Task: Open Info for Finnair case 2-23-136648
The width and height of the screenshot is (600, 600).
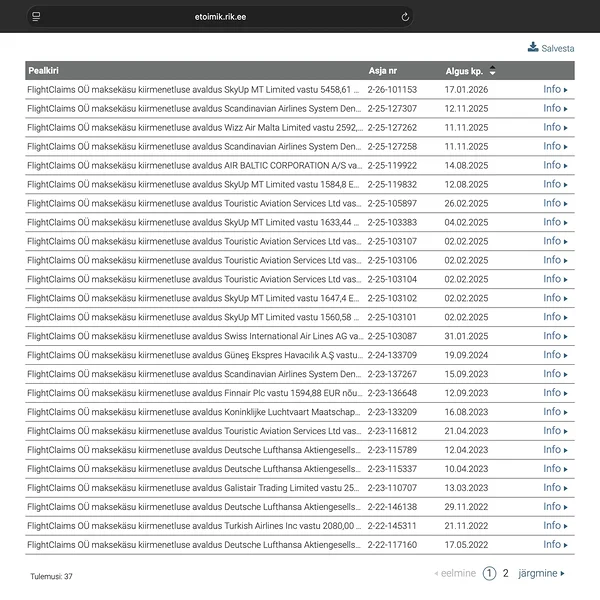Action: tap(552, 393)
